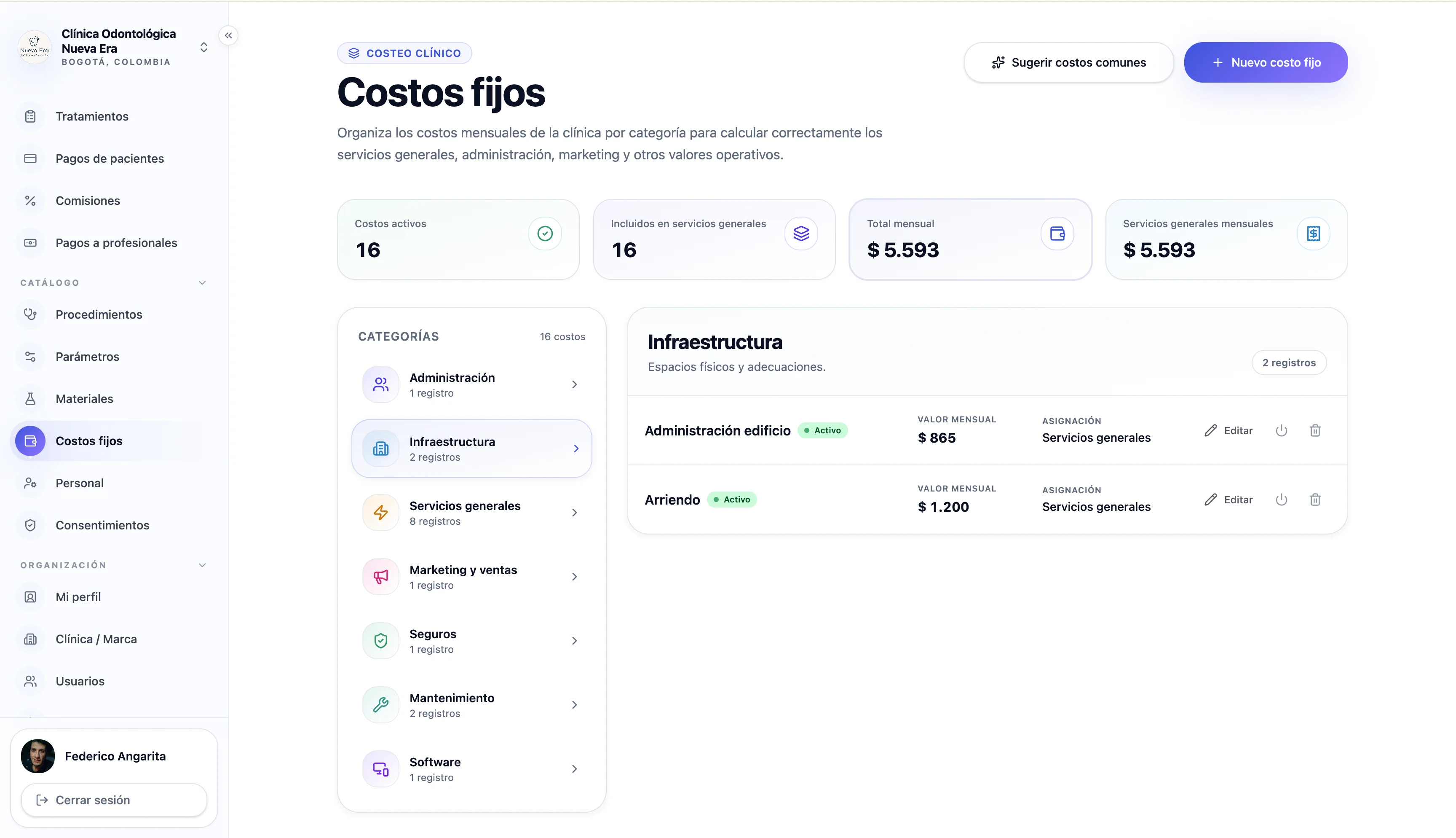This screenshot has height=838, width=1456.
Task: Collapse the Organización section chevron
Action: tap(202, 565)
